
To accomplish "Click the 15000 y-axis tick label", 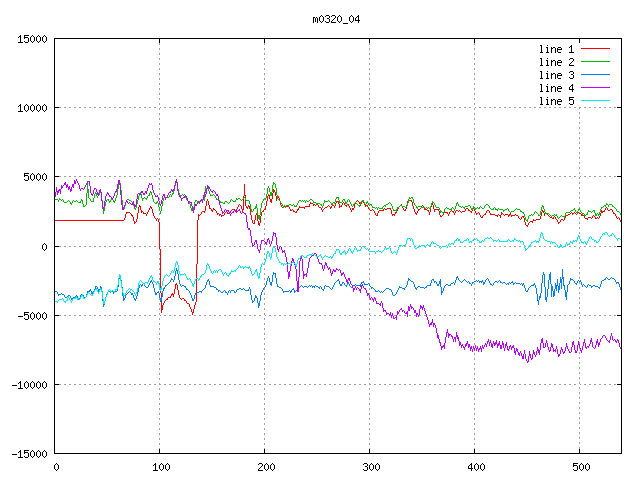I will [x=31, y=39].
